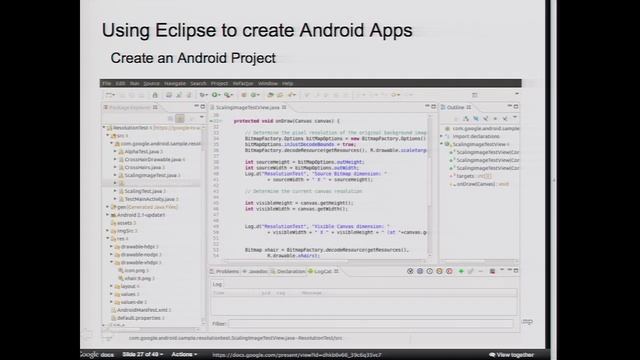
Task: Click the green Run toolbar button
Action: point(214,95)
